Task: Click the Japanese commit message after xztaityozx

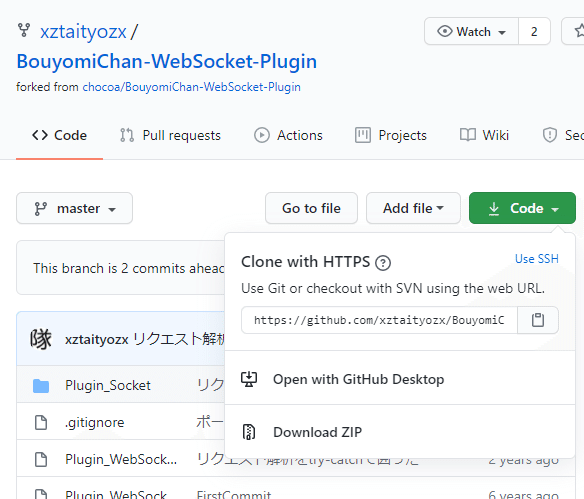Action: [x=180, y=339]
